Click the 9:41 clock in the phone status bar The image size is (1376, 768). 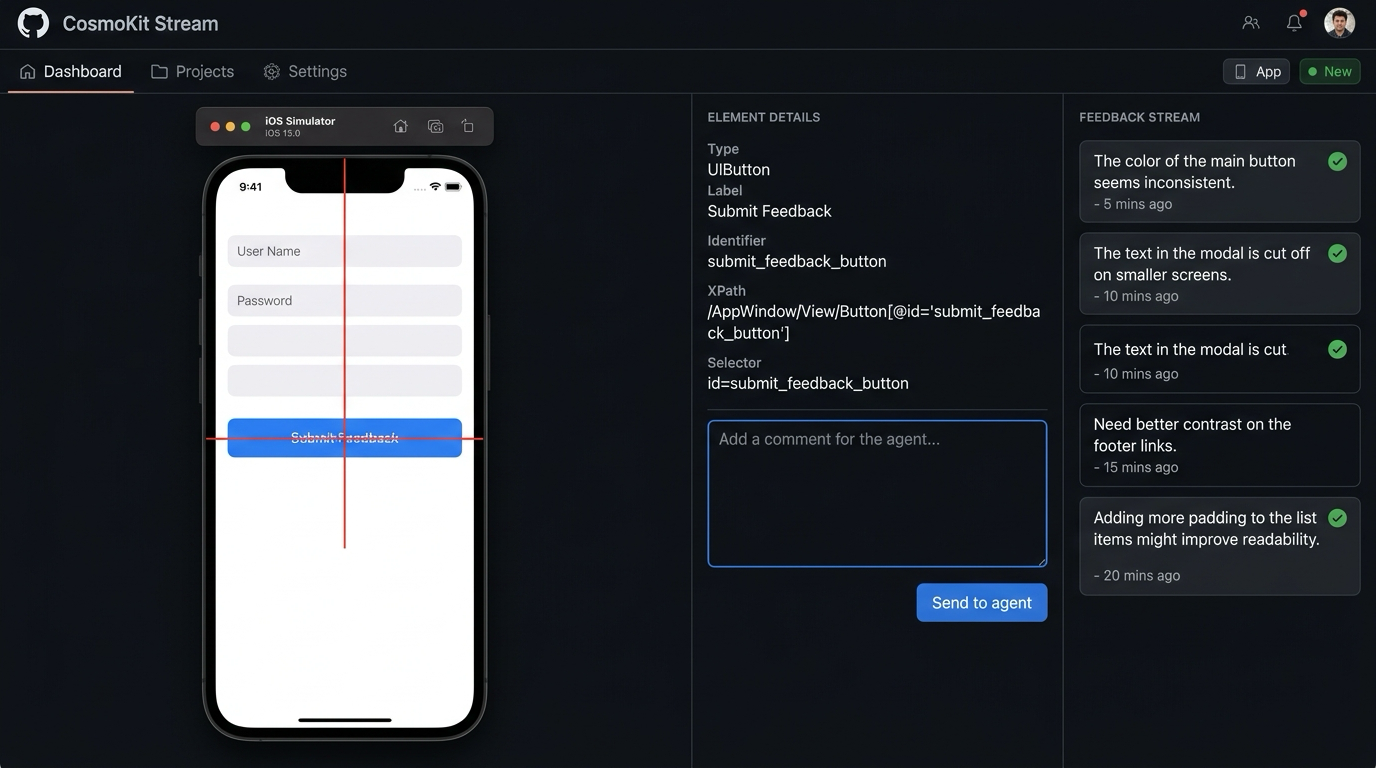tap(250, 187)
